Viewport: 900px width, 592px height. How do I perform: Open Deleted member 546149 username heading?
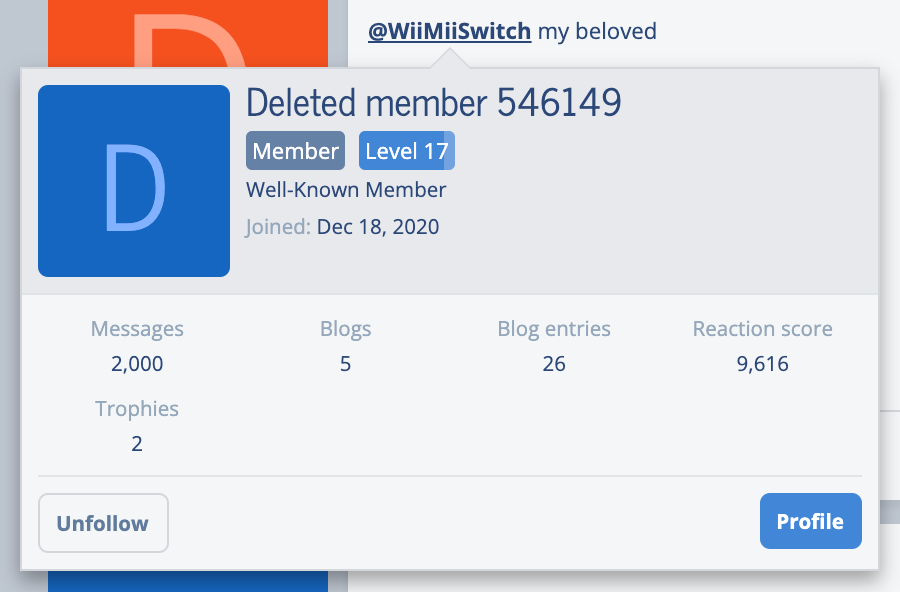pyautogui.click(x=433, y=103)
